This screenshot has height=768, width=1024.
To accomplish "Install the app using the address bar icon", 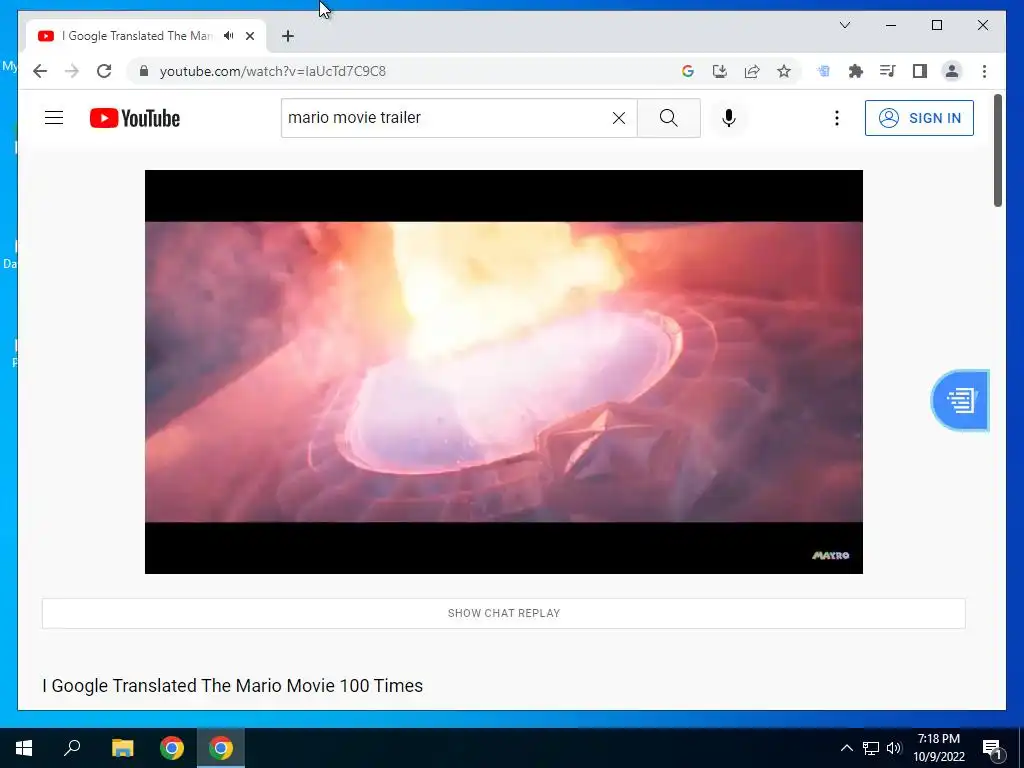I will click(720, 71).
